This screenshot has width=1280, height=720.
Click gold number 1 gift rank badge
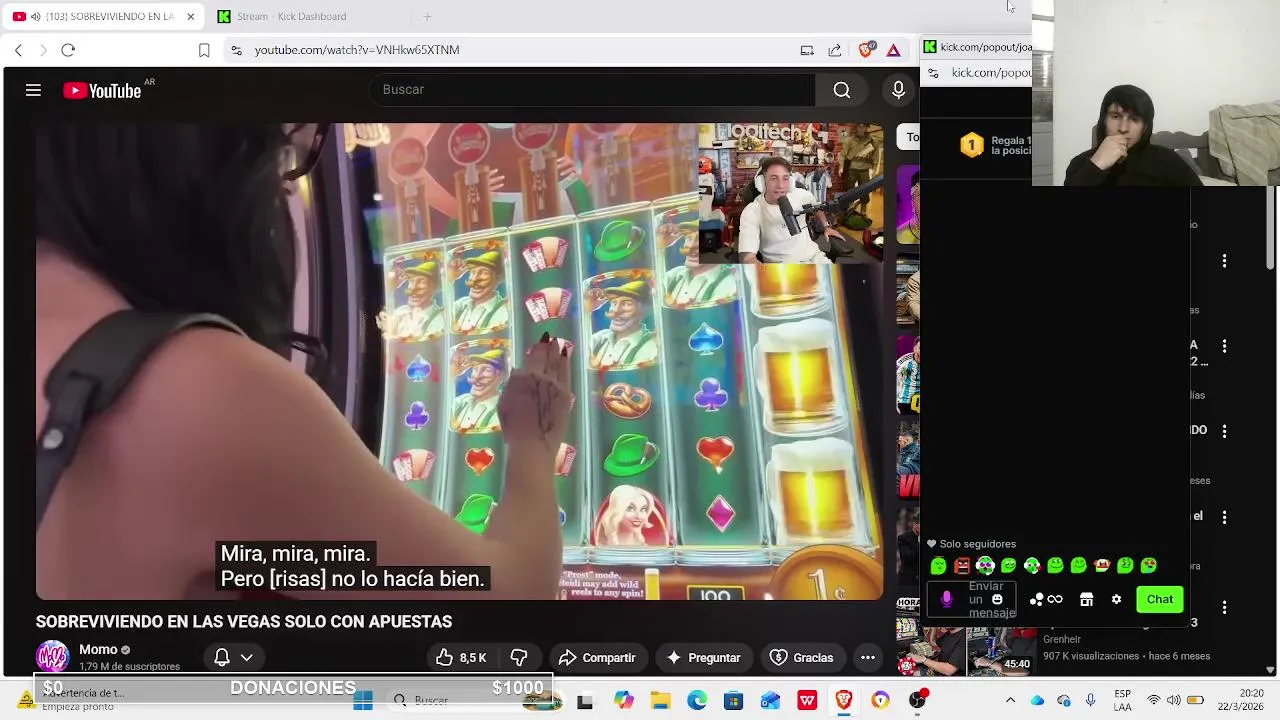971,146
